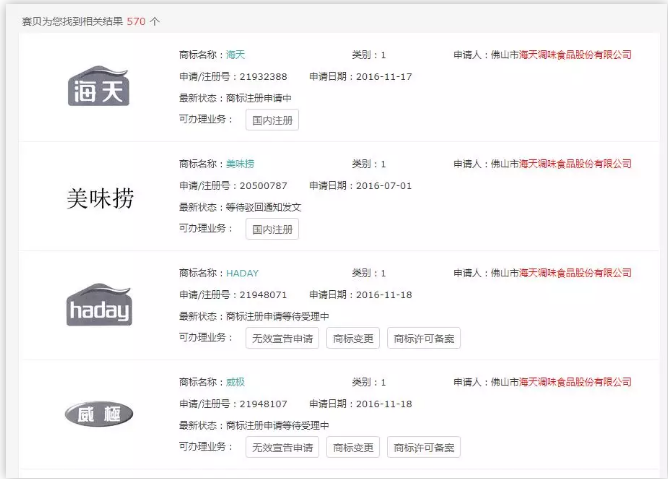
Task: Click status text 等待驳回通知发文
Action: click(263, 208)
